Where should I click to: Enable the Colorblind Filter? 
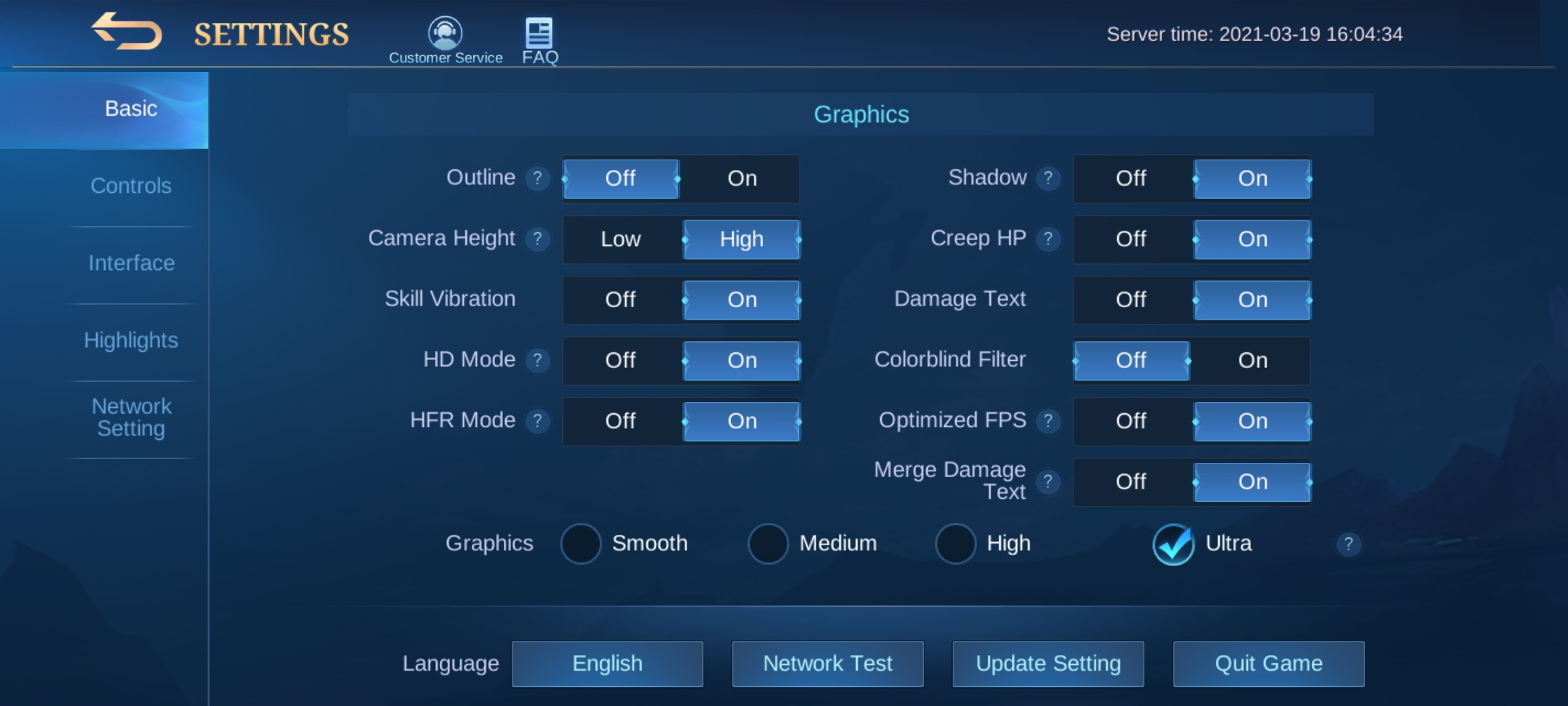(1252, 360)
